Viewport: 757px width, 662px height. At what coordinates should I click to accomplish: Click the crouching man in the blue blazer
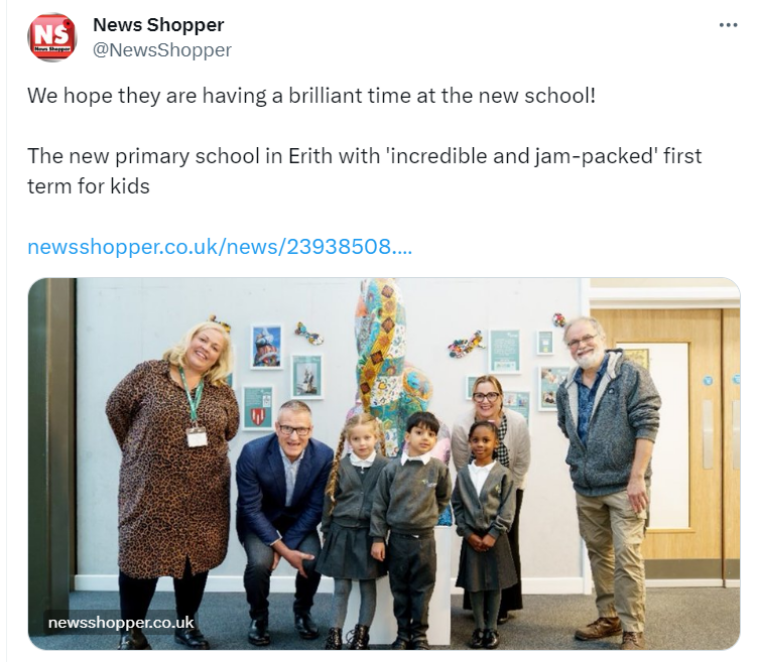[x=282, y=517]
